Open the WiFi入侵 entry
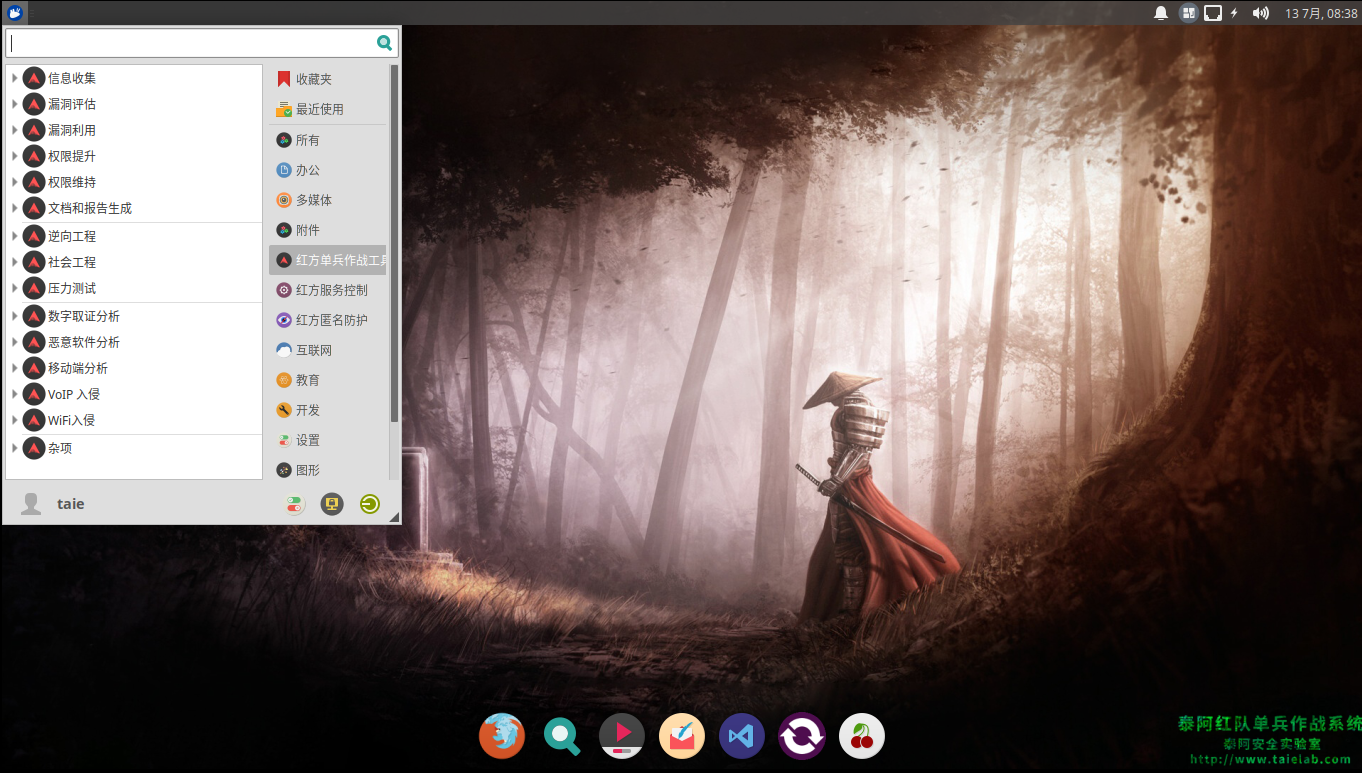Viewport: 1362px width, 773px height. click(134, 420)
